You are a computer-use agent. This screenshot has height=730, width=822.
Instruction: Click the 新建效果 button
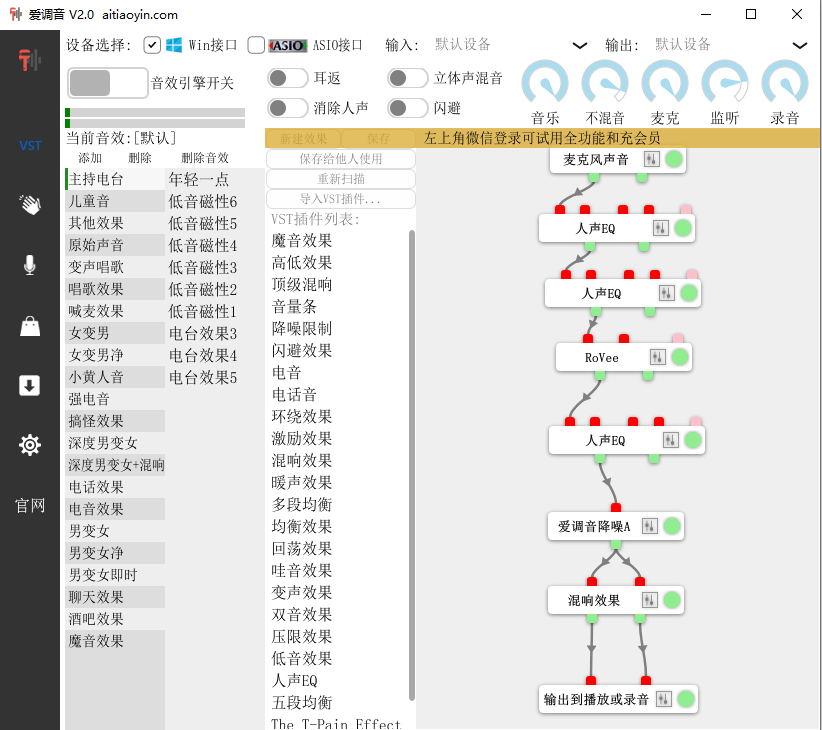303,138
